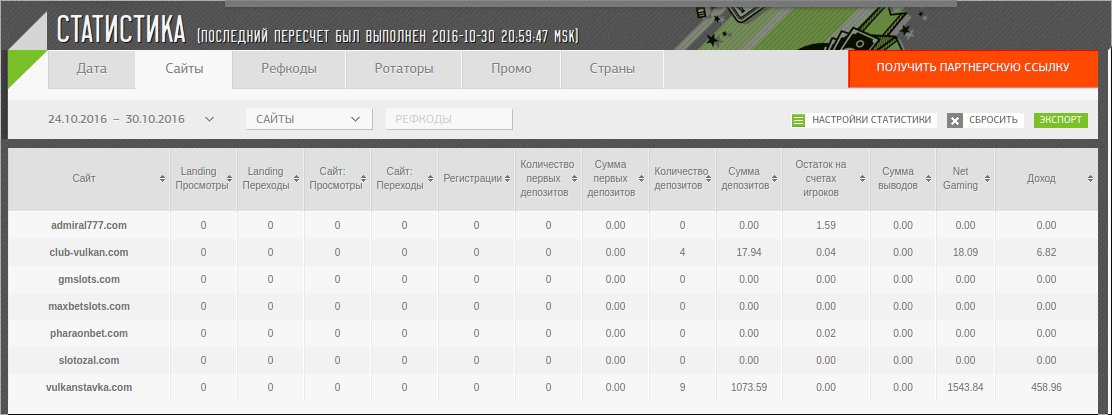The width and height of the screenshot is (1112, 415).
Task: Click Получить партнерскую ссылку button
Action: 972,68
